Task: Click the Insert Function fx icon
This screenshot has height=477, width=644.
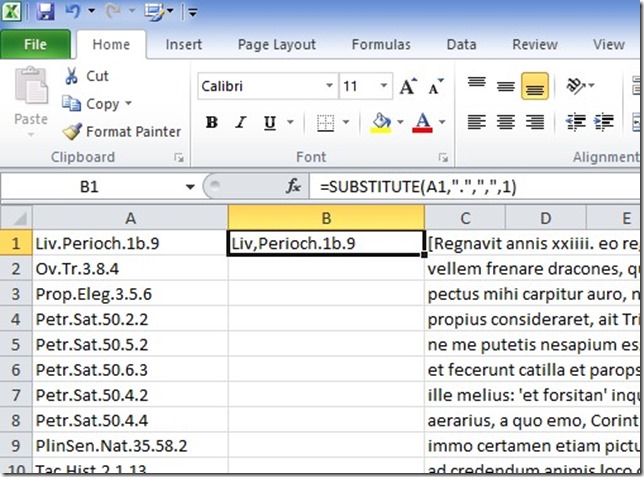Action: pos(293,187)
